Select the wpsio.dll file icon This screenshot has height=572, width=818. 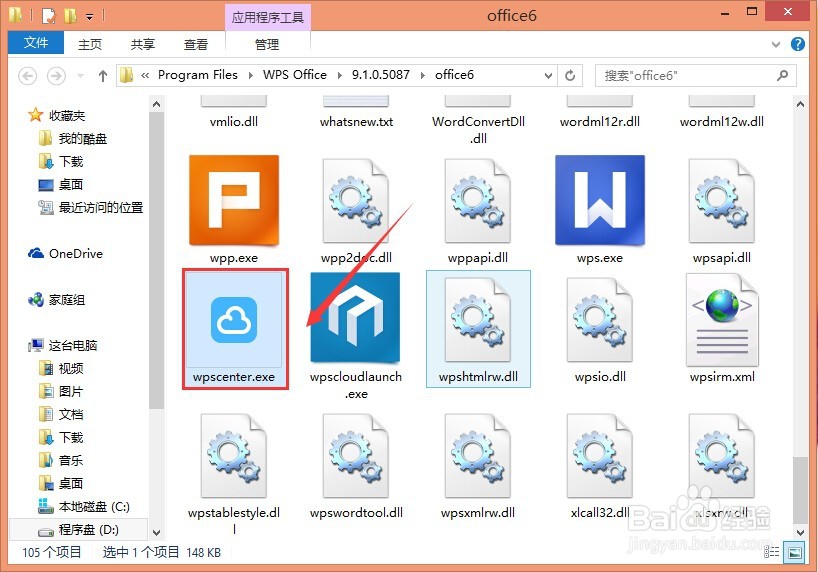[600, 320]
